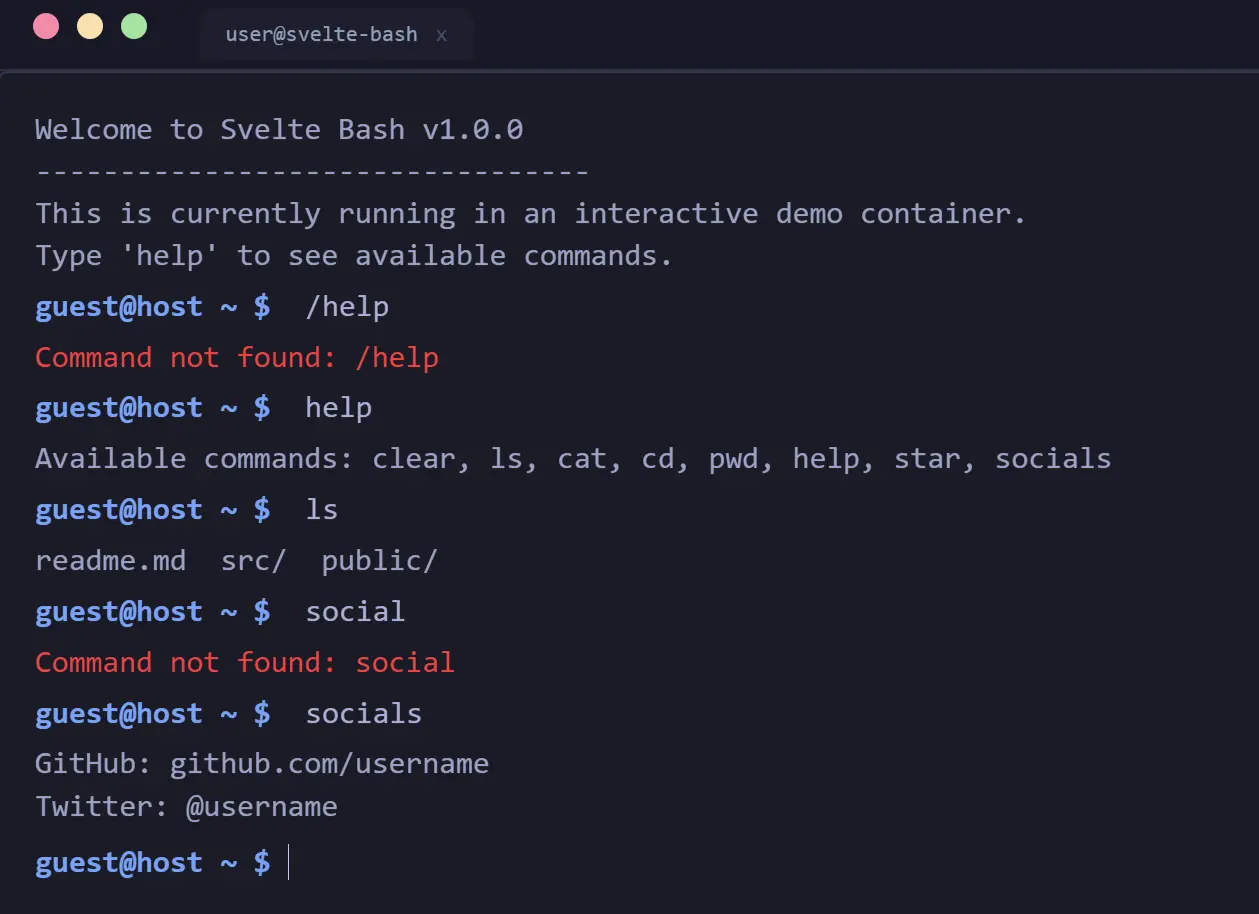Image resolution: width=1259 pixels, height=914 pixels.
Task: Click the green traffic light window control
Action: 134,26
